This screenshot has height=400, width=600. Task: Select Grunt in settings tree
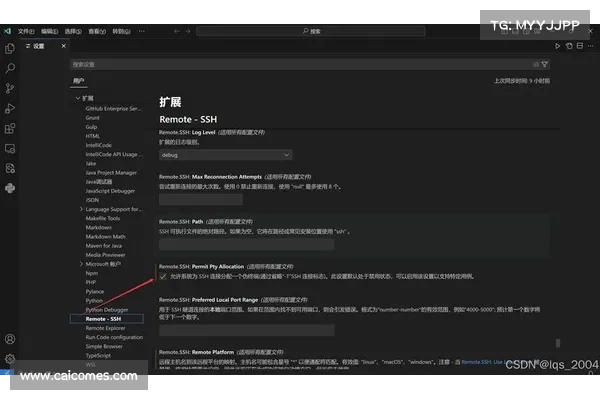click(x=93, y=118)
